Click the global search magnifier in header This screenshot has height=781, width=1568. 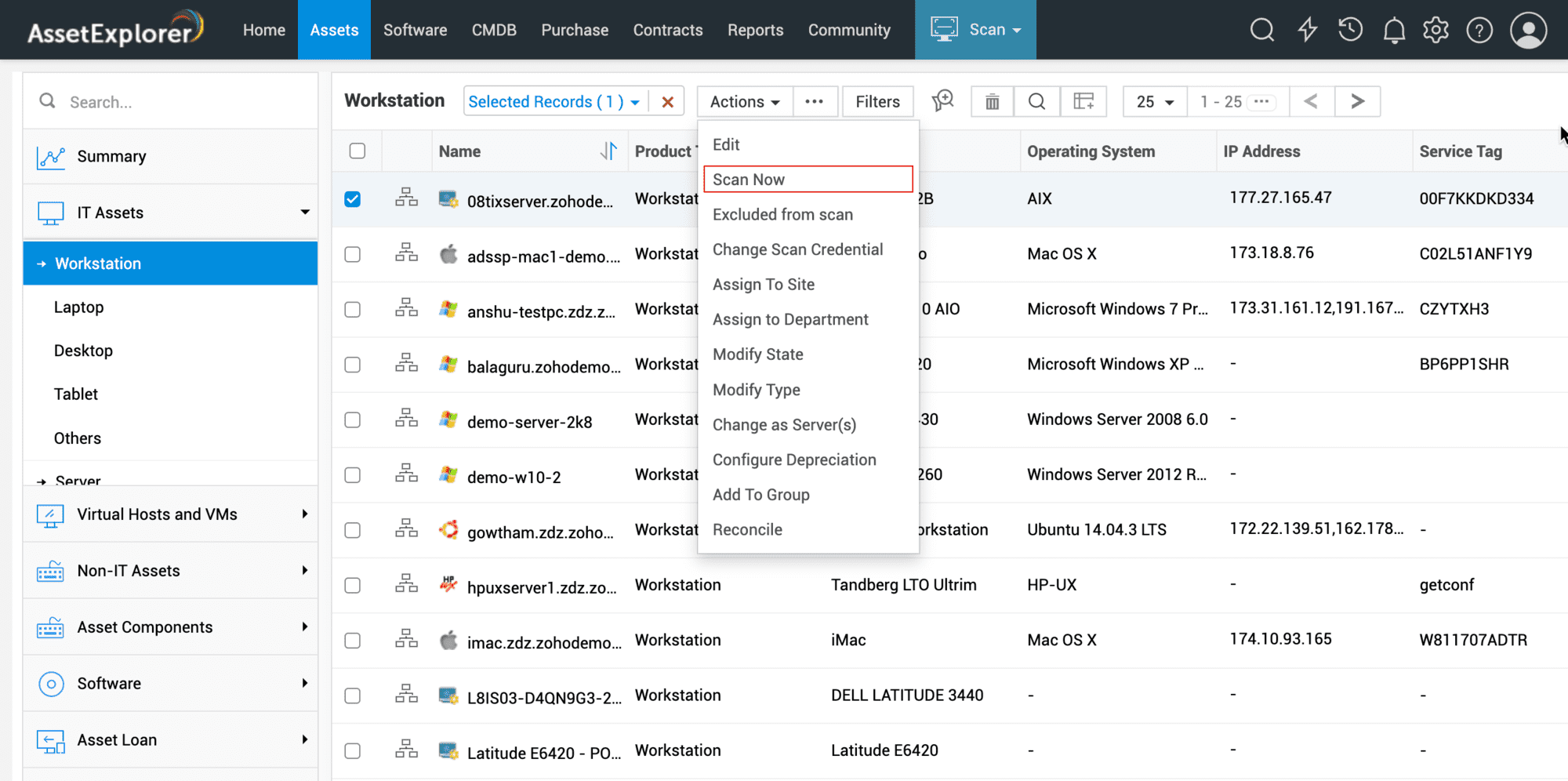1261,31
